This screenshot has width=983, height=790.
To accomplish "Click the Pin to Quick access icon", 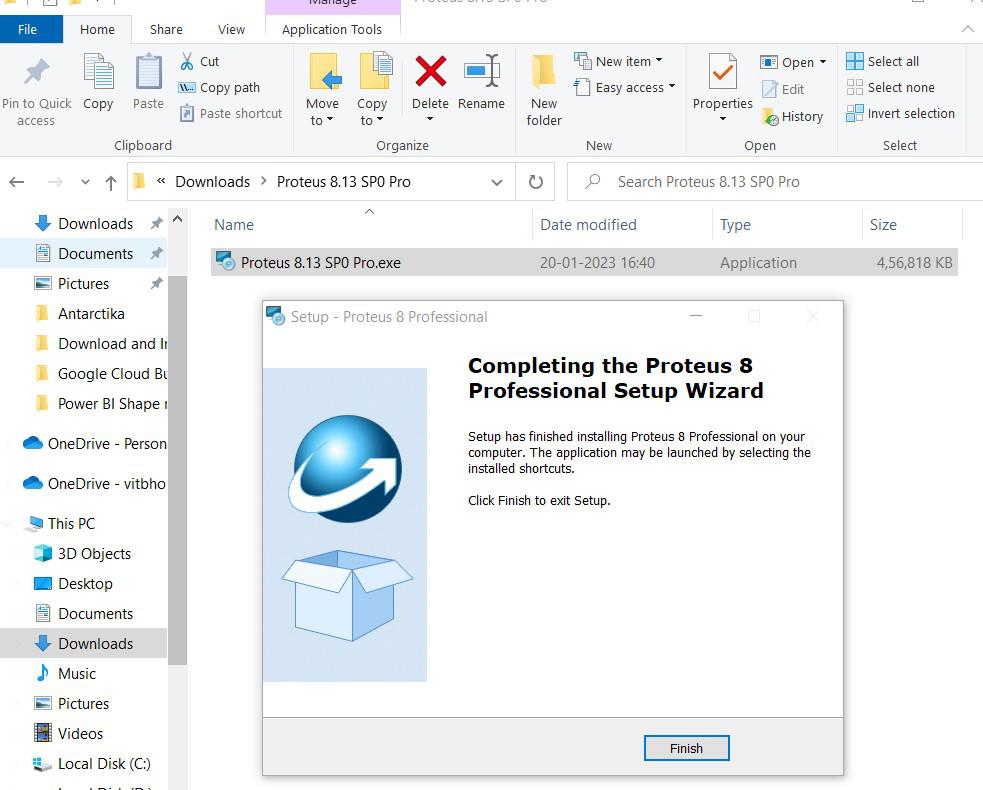I will [x=37, y=73].
